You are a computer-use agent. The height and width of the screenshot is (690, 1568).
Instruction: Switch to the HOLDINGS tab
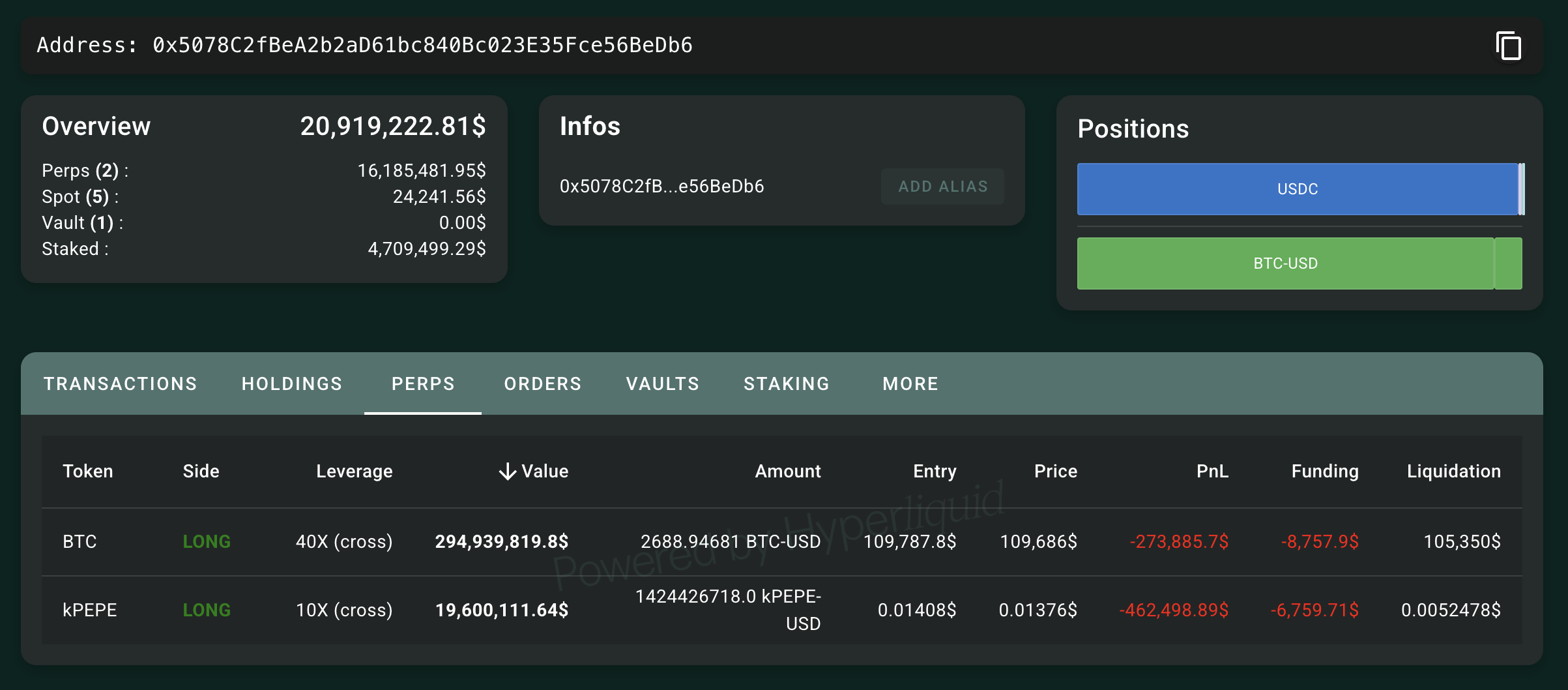[x=292, y=383]
